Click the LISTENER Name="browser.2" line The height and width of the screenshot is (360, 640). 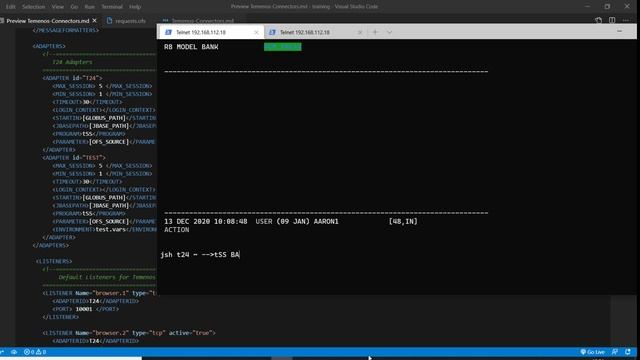coord(129,333)
